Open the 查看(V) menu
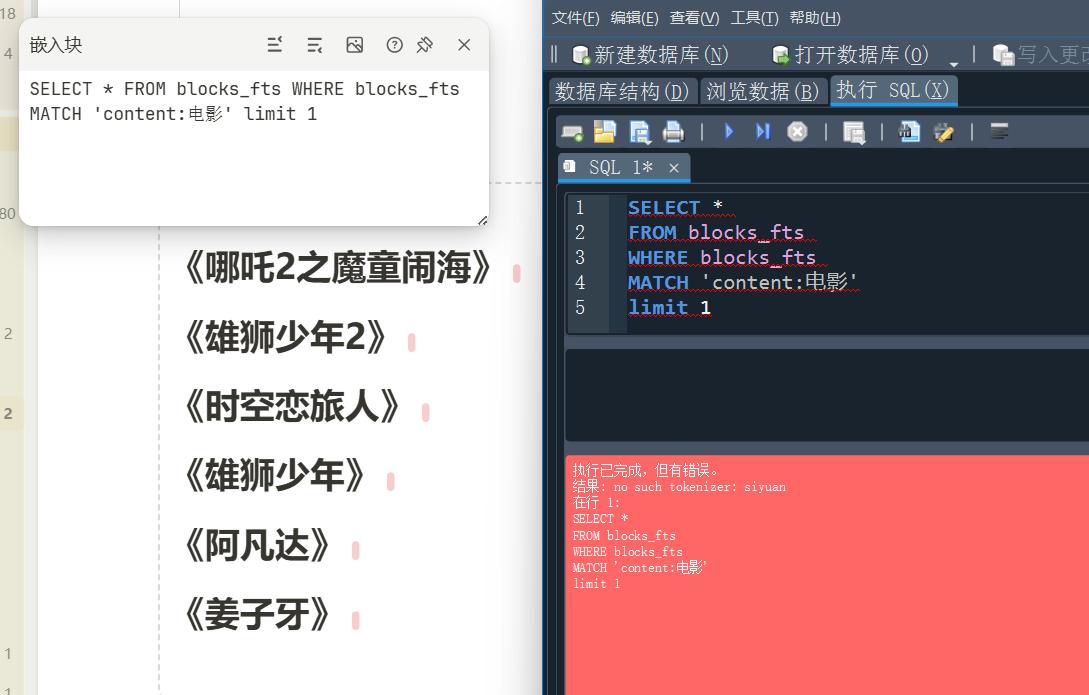Image resolution: width=1089 pixels, height=695 pixels. click(694, 18)
